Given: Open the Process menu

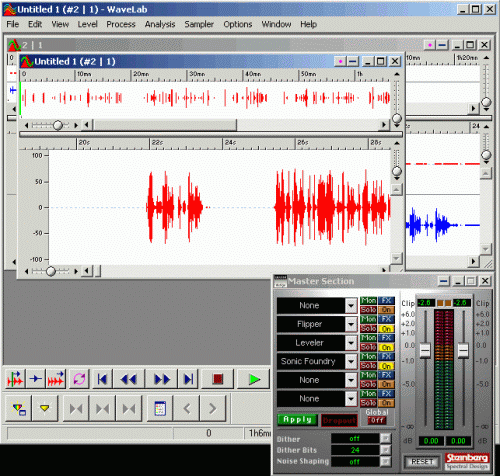Looking at the screenshot, I should pyautogui.click(x=121, y=24).
